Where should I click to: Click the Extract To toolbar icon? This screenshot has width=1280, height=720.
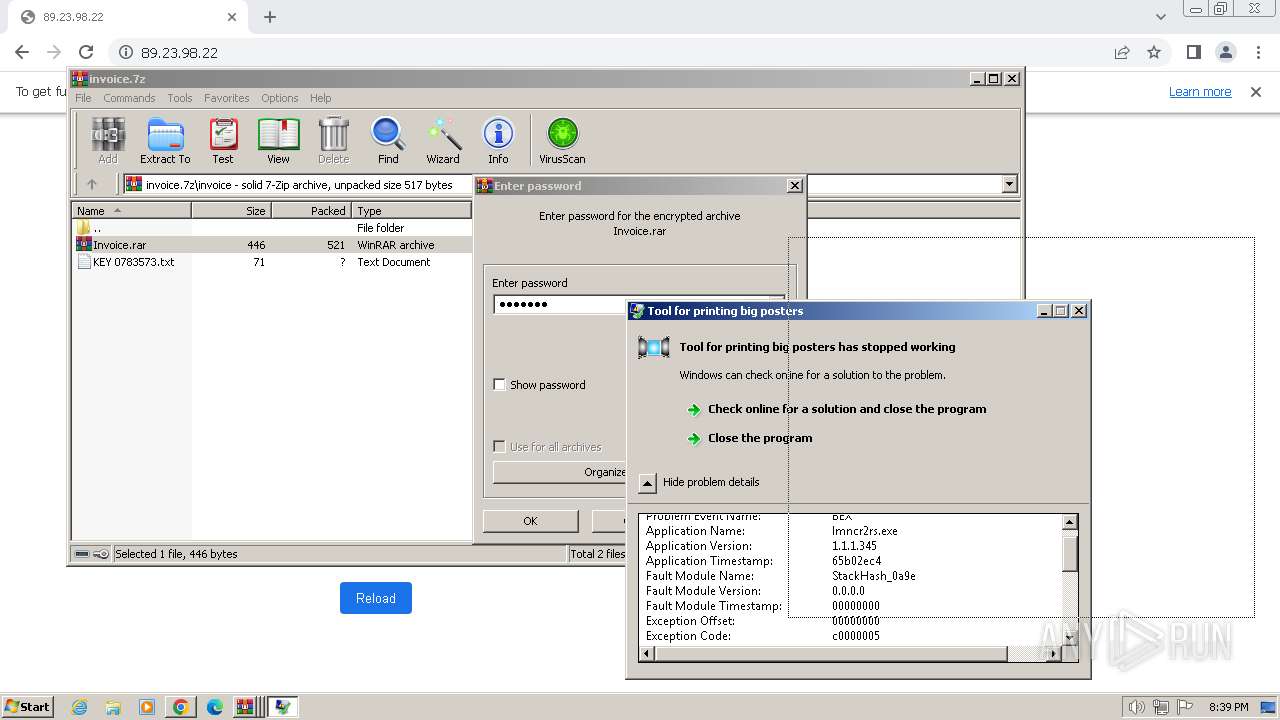coord(165,140)
